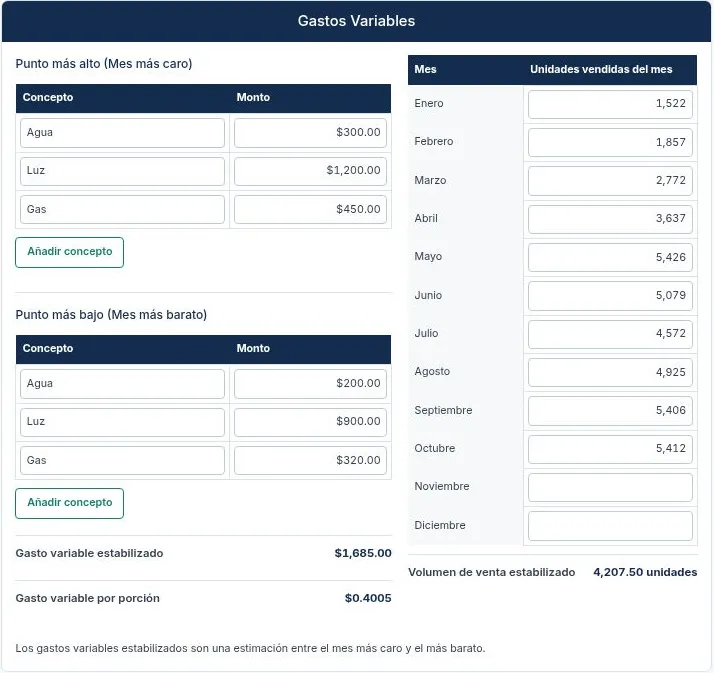Edit the Agua concept field in Punto más alto
The image size is (714, 673).
click(122, 133)
